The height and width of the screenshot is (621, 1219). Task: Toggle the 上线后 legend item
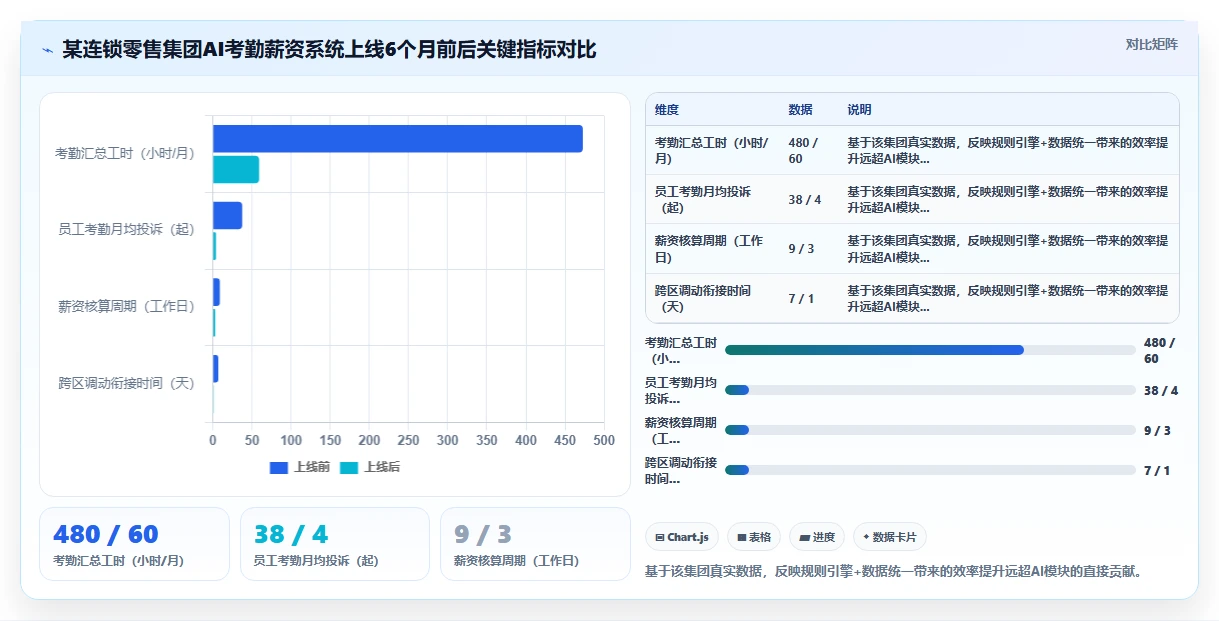[370, 467]
